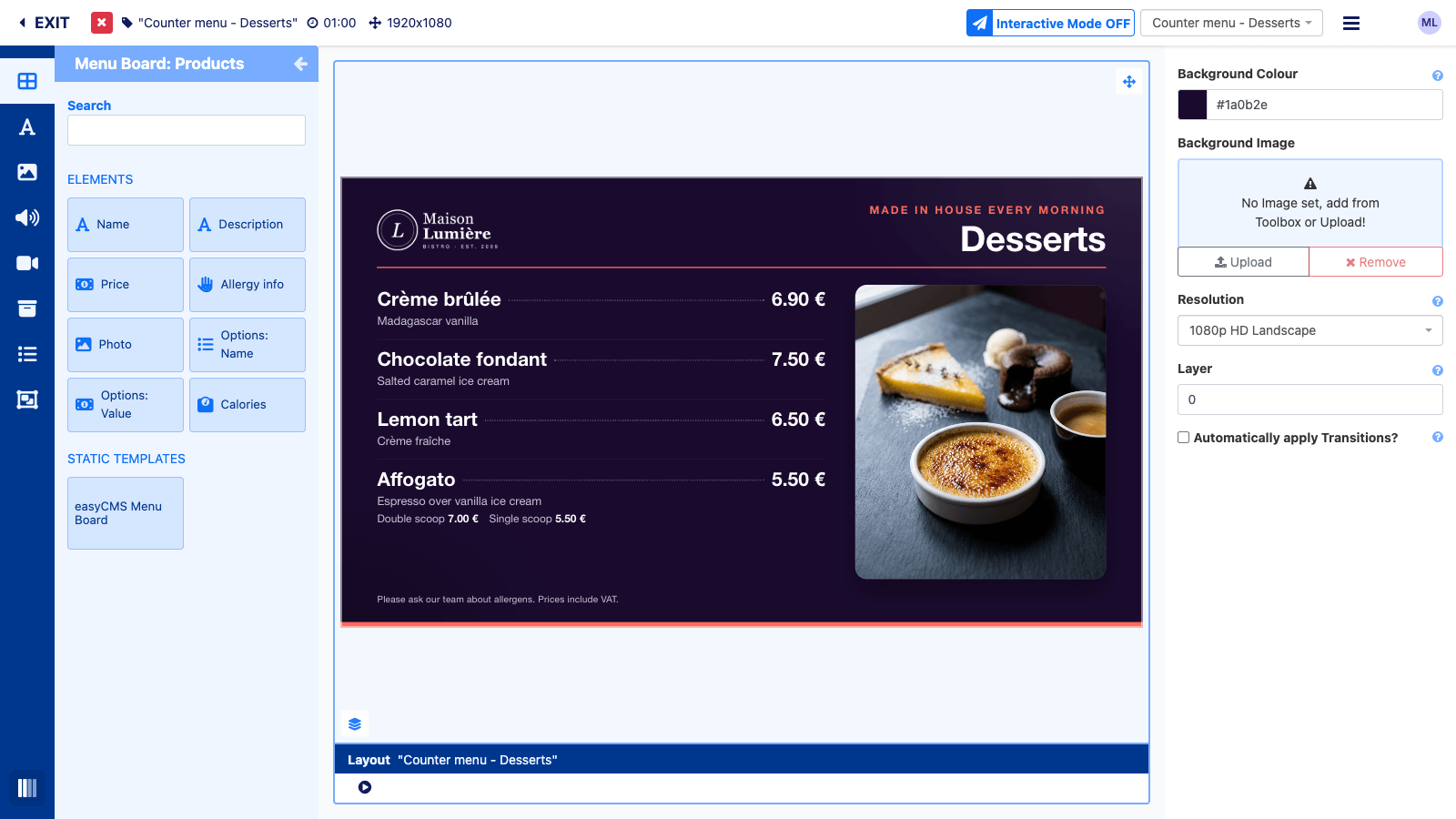
Task: Open the video toolbox icon
Action: [27, 263]
